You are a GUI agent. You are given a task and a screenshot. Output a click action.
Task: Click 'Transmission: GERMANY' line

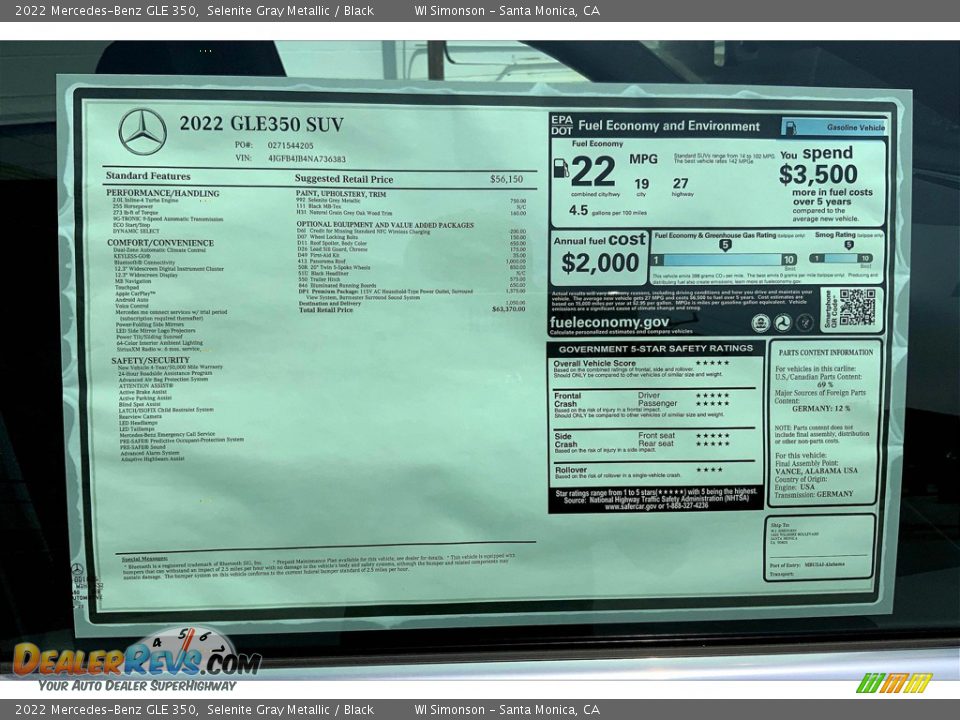tap(814, 494)
